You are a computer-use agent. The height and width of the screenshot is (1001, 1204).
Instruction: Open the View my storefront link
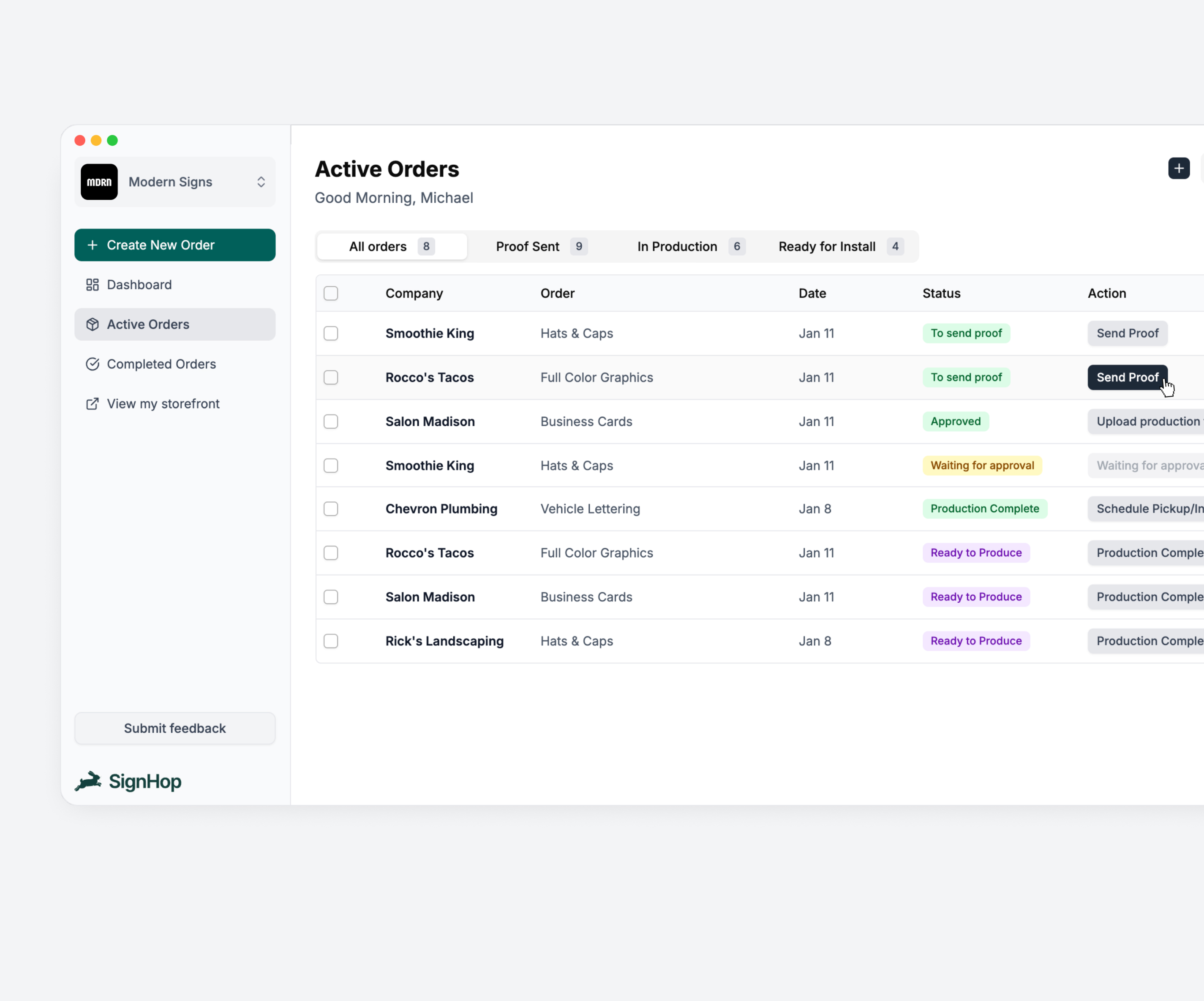[163, 404]
